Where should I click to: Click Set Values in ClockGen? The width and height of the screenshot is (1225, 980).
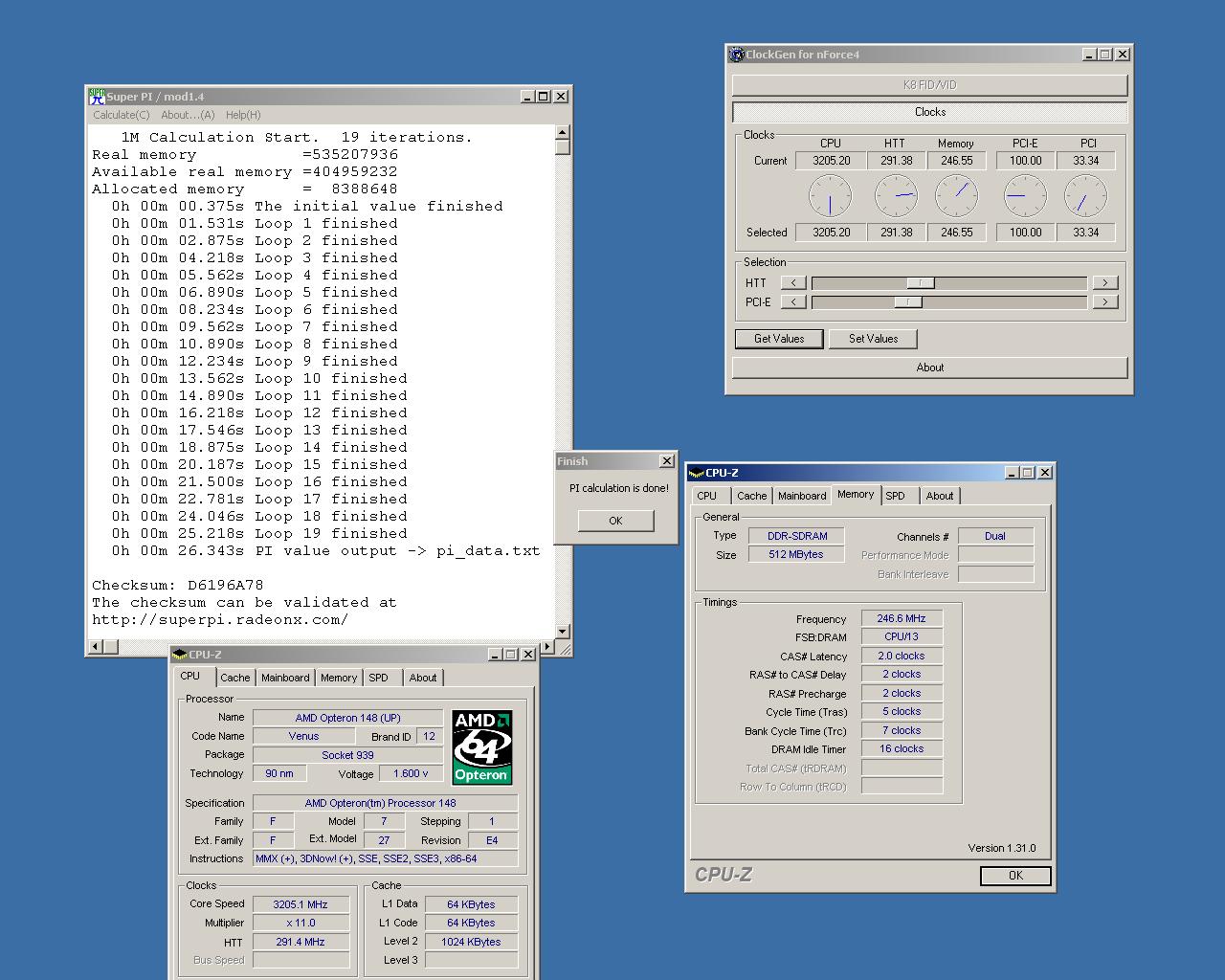pos(874,339)
